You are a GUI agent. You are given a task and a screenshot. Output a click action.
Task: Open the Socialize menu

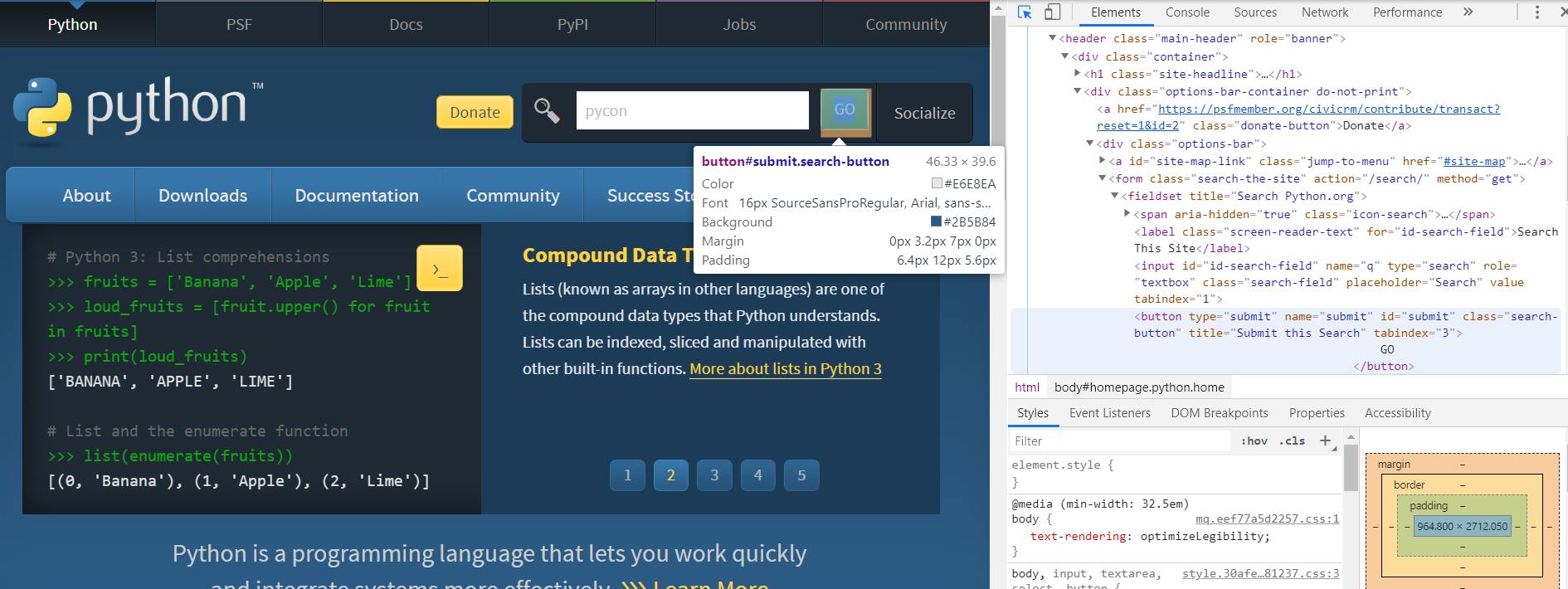tap(924, 113)
